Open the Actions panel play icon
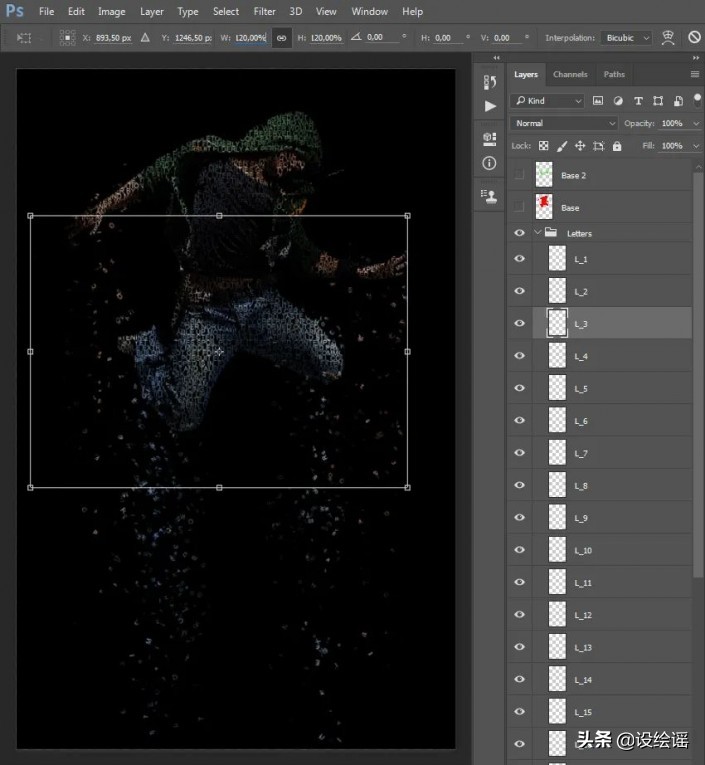The width and height of the screenshot is (705, 765). (489, 106)
